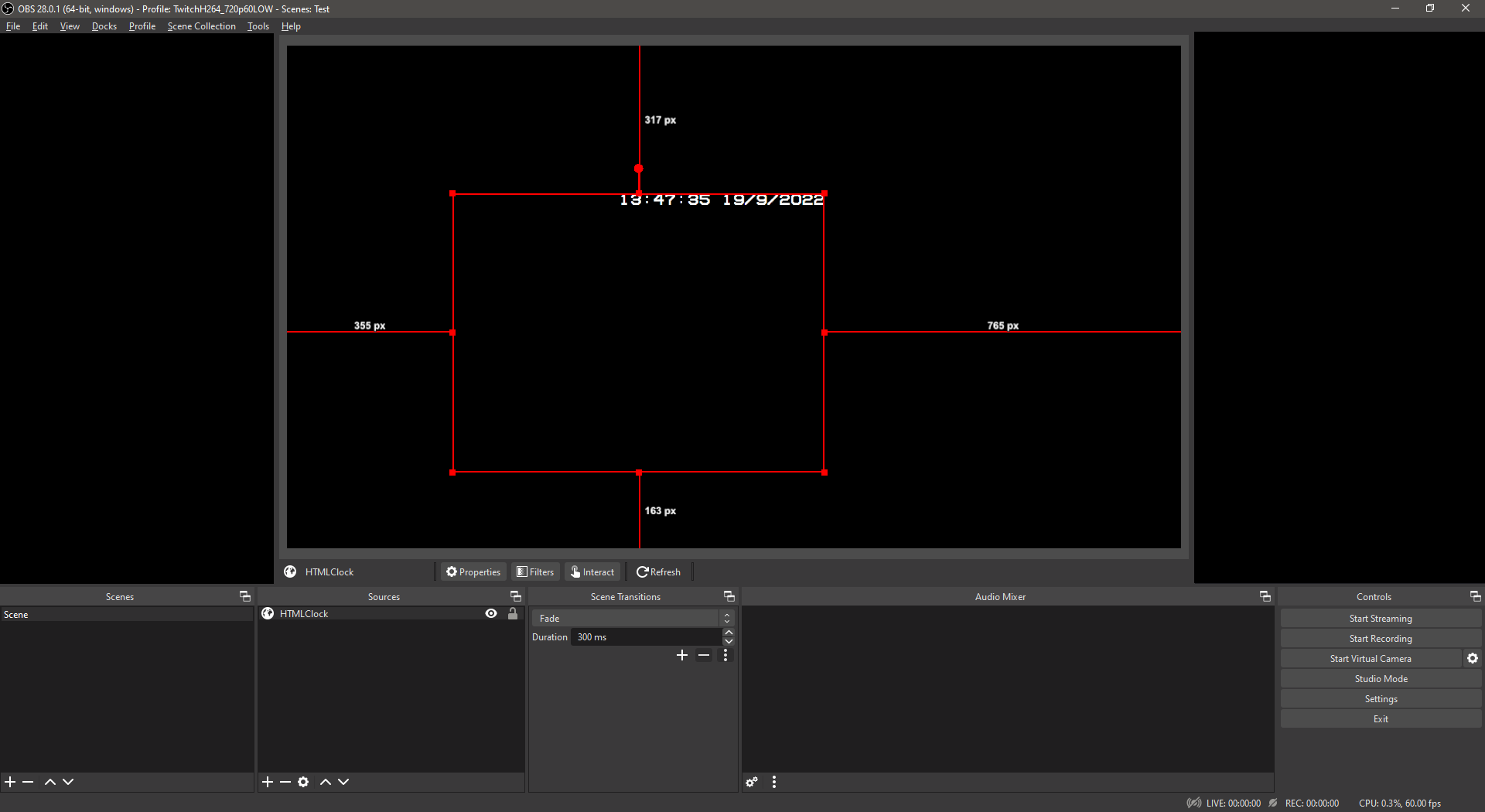Open the transition options three-dot menu
The height and width of the screenshot is (812, 1485).
pyautogui.click(x=725, y=655)
